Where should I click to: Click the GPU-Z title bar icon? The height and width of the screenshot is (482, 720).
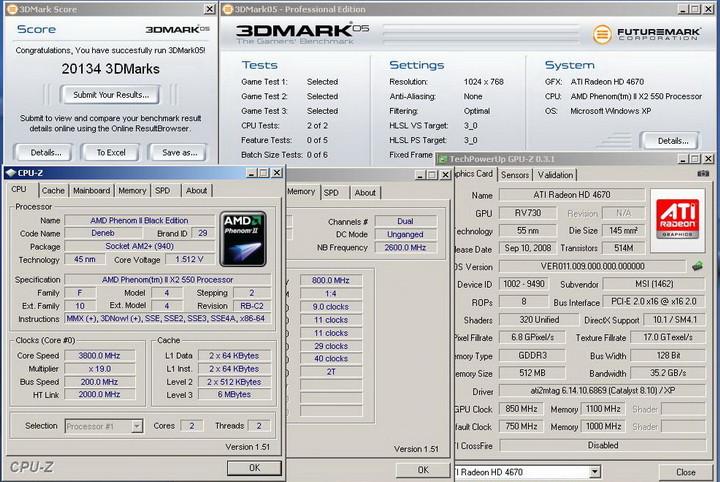(x=443, y=159)
